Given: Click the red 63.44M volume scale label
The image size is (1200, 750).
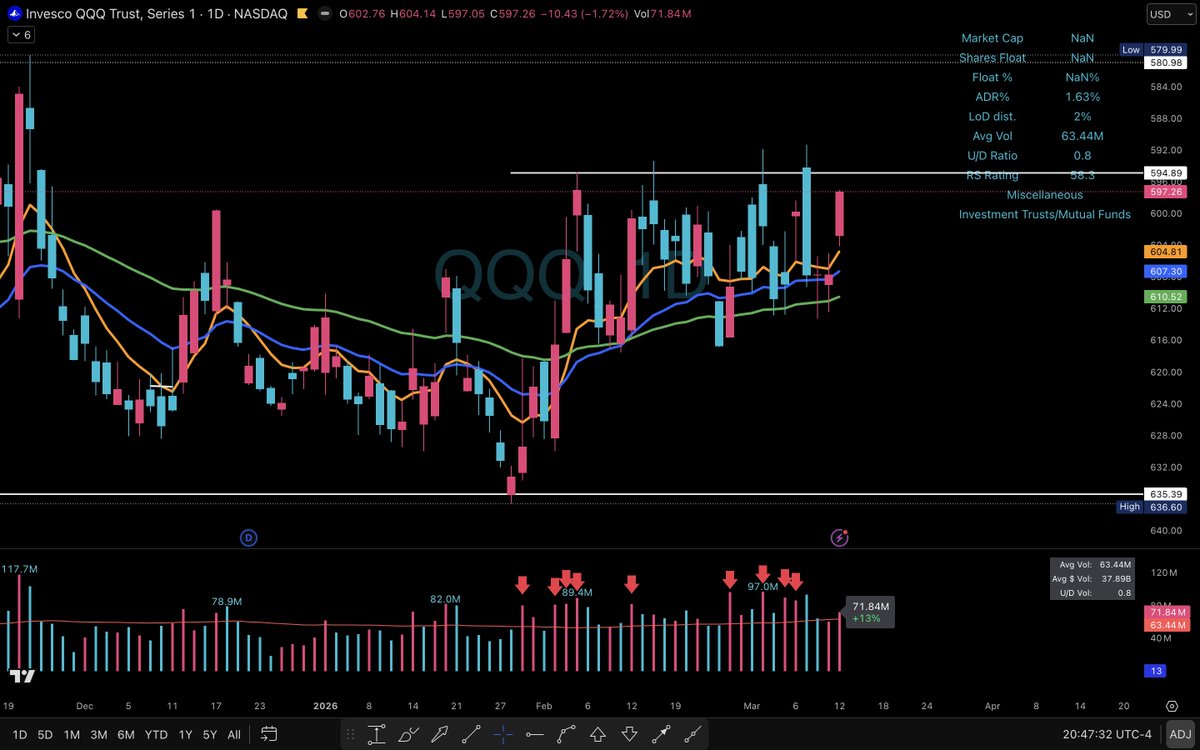Looking at the screenshot, I should (x=1168, y=624).
